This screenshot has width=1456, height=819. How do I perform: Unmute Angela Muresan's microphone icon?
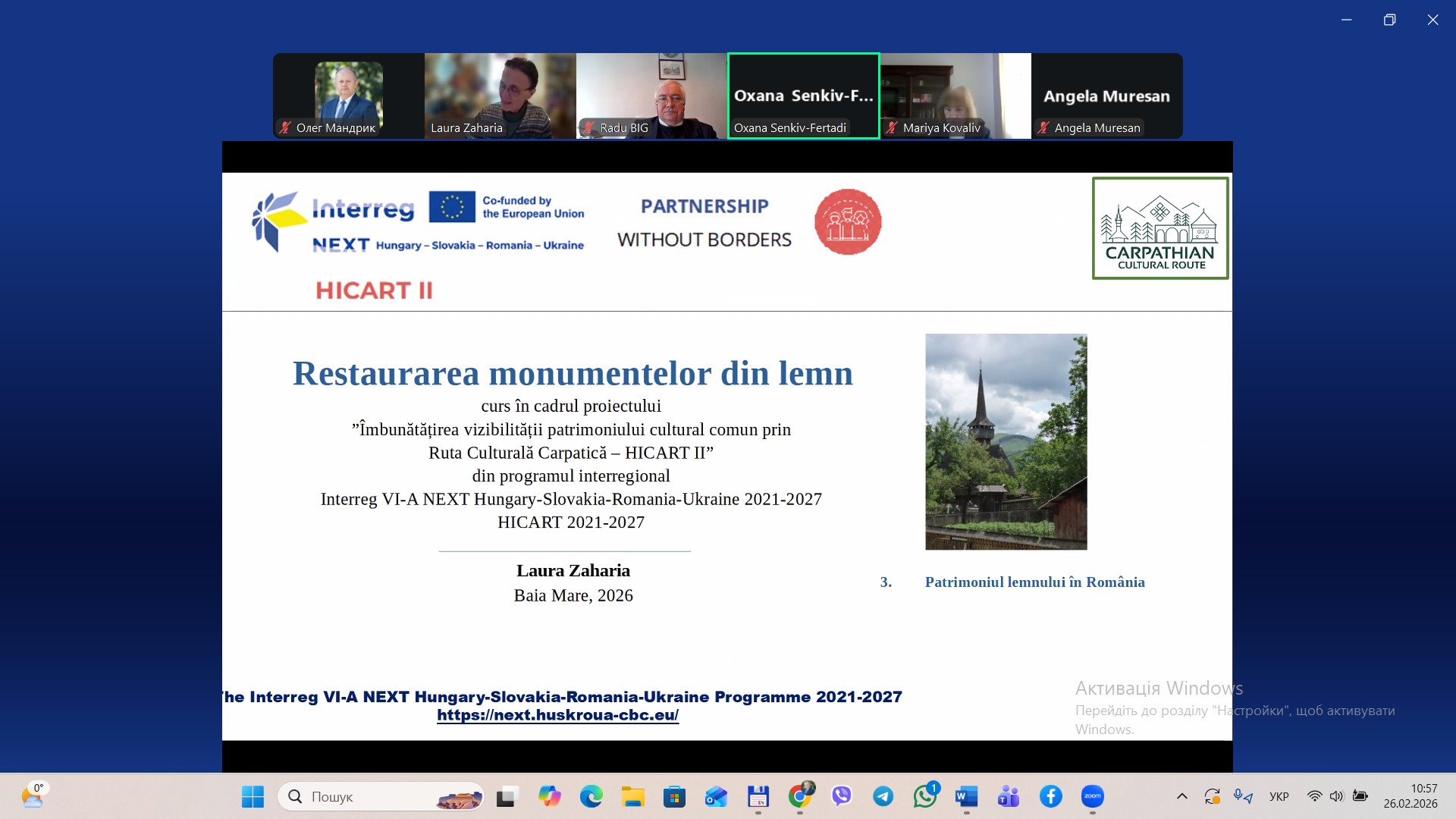pyautogui.click(x=1043, y=128)
